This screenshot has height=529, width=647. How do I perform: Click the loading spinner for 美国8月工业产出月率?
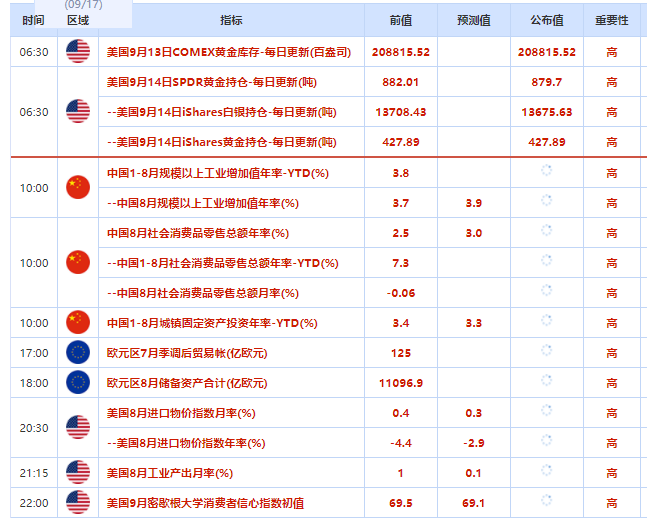pos(546,470)
